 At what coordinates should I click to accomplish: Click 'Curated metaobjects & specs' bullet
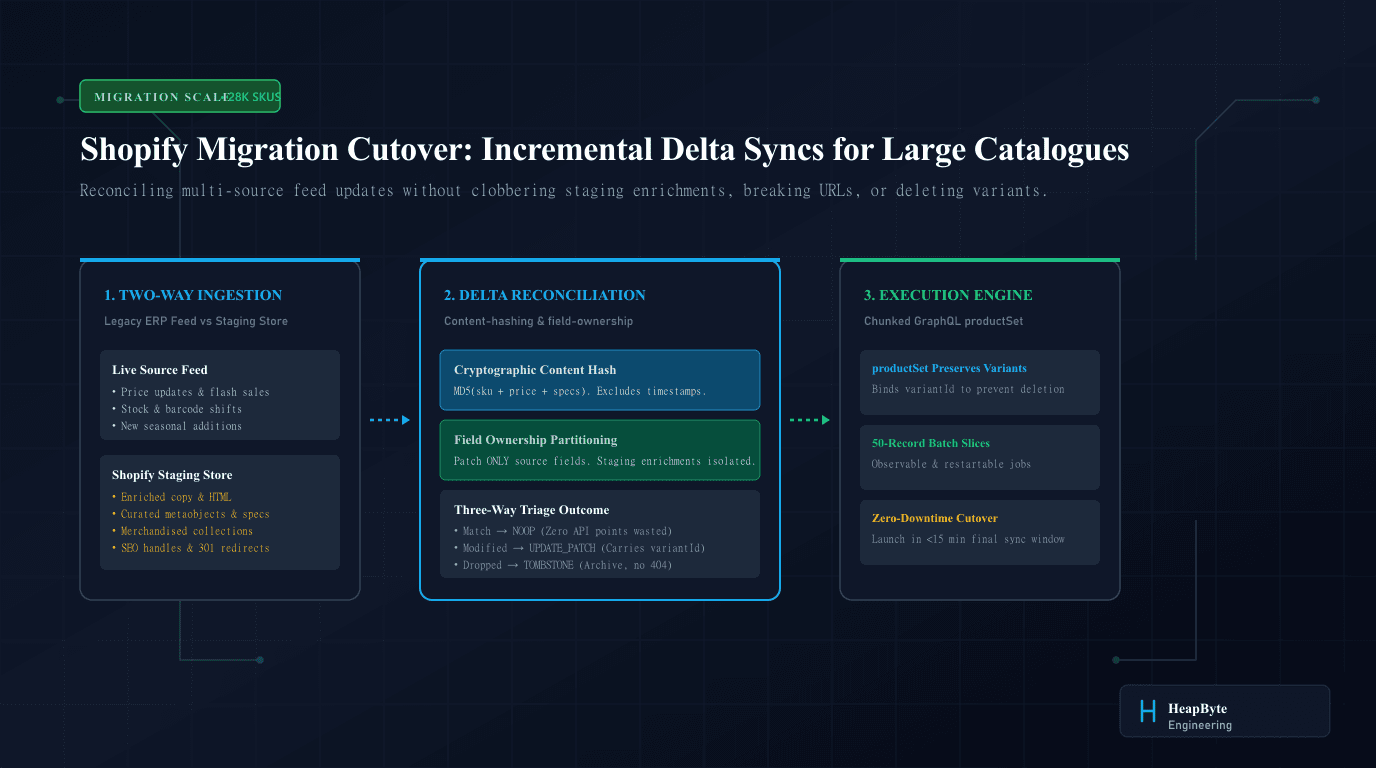click(191, 514)
